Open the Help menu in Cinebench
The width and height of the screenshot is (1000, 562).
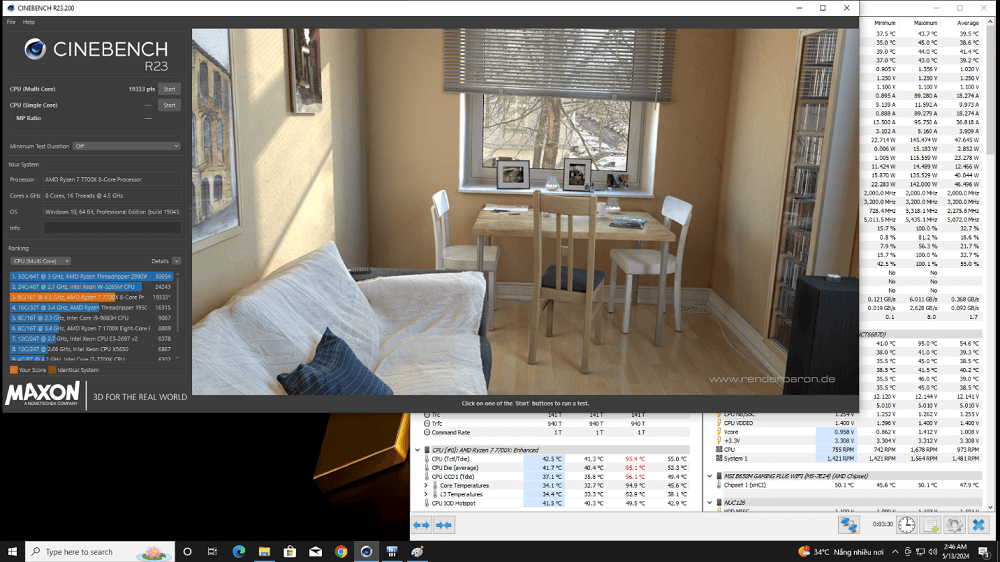click(29, 22)
